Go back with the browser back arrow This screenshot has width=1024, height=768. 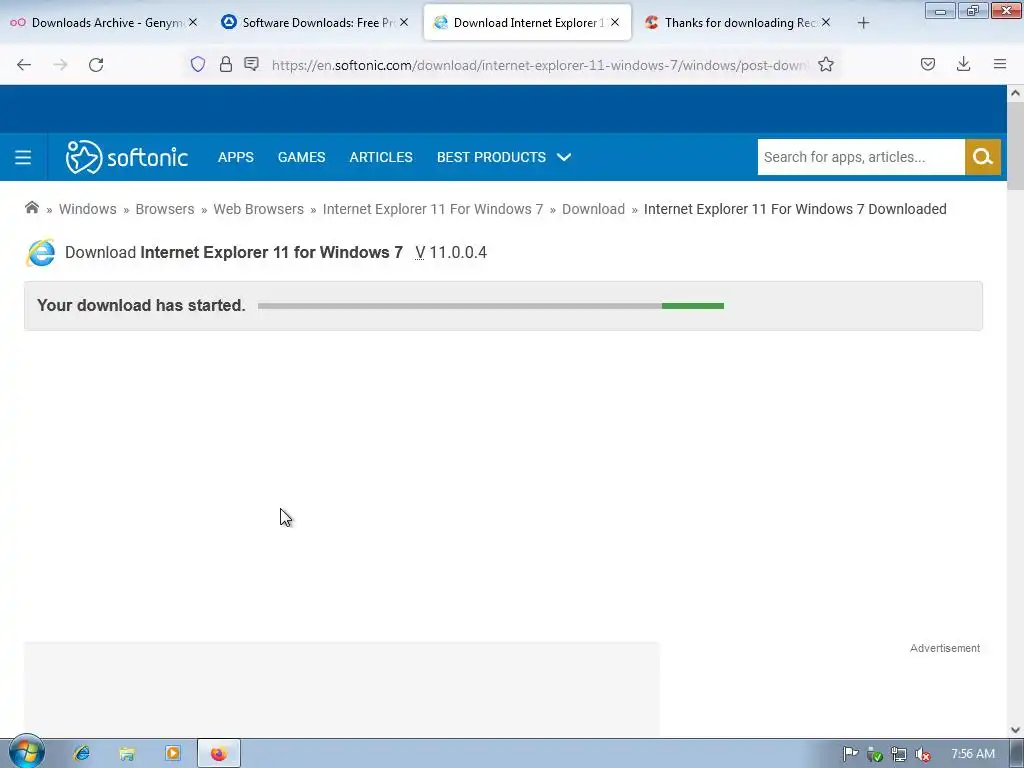tap(24, 64)
